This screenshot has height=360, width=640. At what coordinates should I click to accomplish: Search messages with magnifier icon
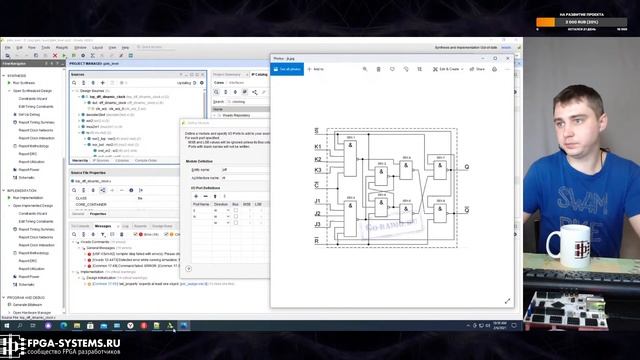coord(74,234)
